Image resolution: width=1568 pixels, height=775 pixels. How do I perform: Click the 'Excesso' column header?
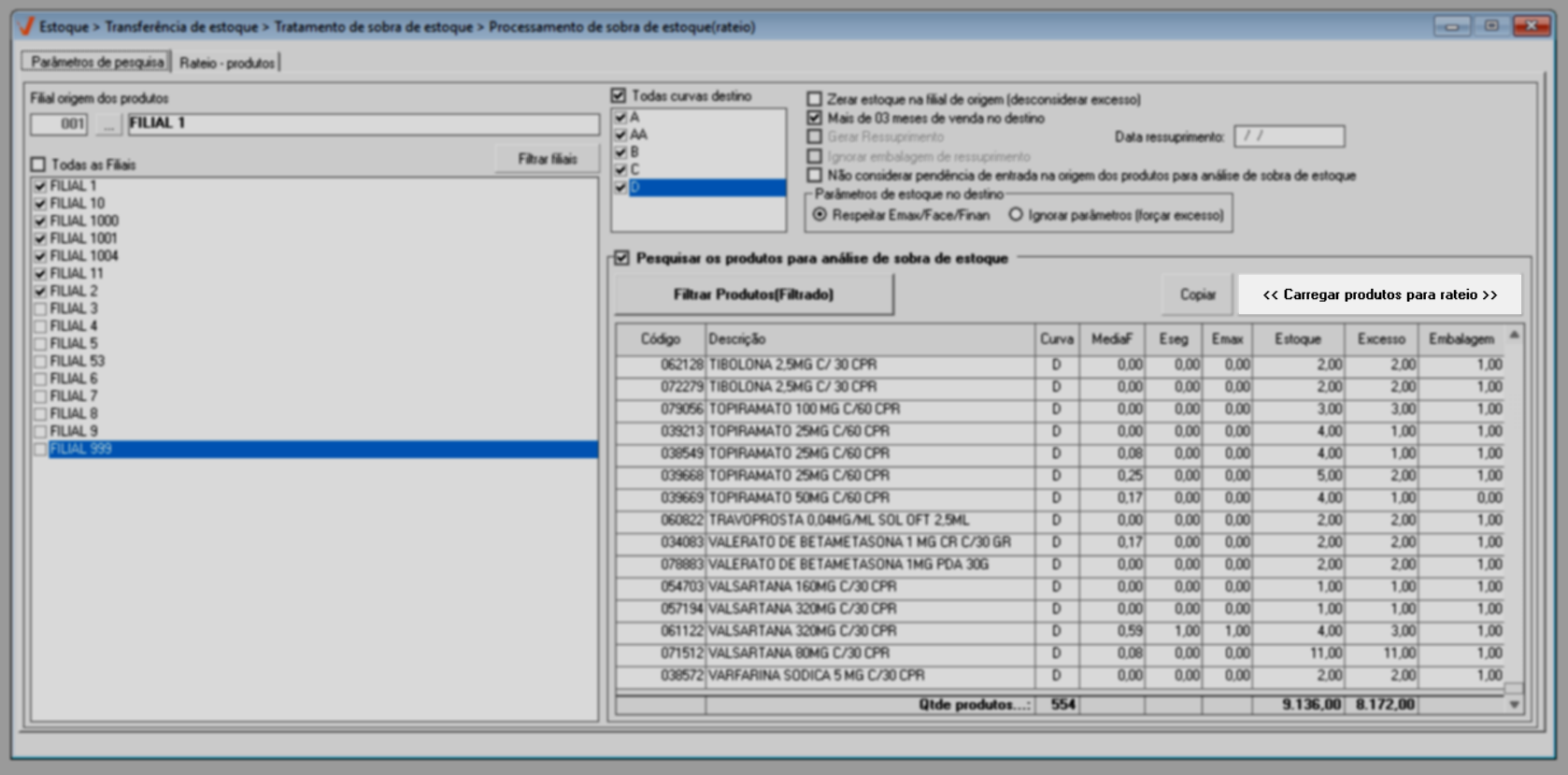coord(1380,338)
